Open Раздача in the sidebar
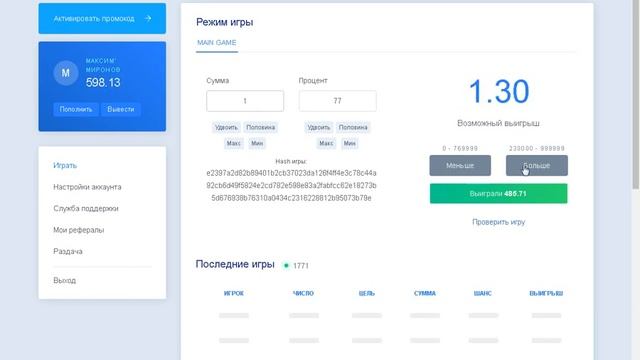The height and width of the screenshot is (360, 640). pyautogui.click(x=68, y=251)
